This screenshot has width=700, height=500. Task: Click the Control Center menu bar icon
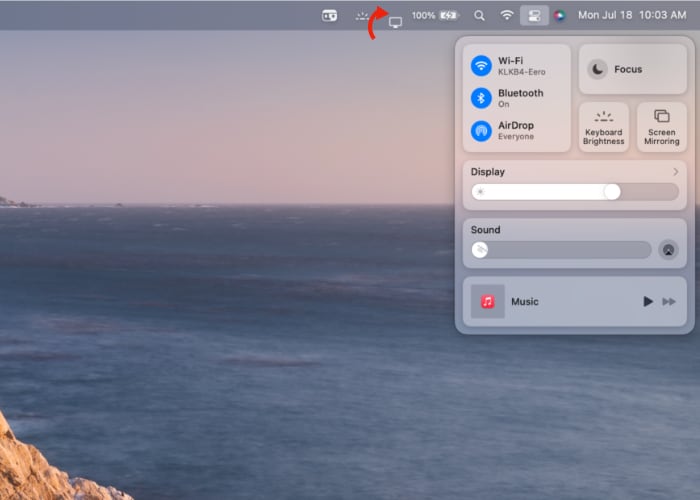(x=534, y=16)
